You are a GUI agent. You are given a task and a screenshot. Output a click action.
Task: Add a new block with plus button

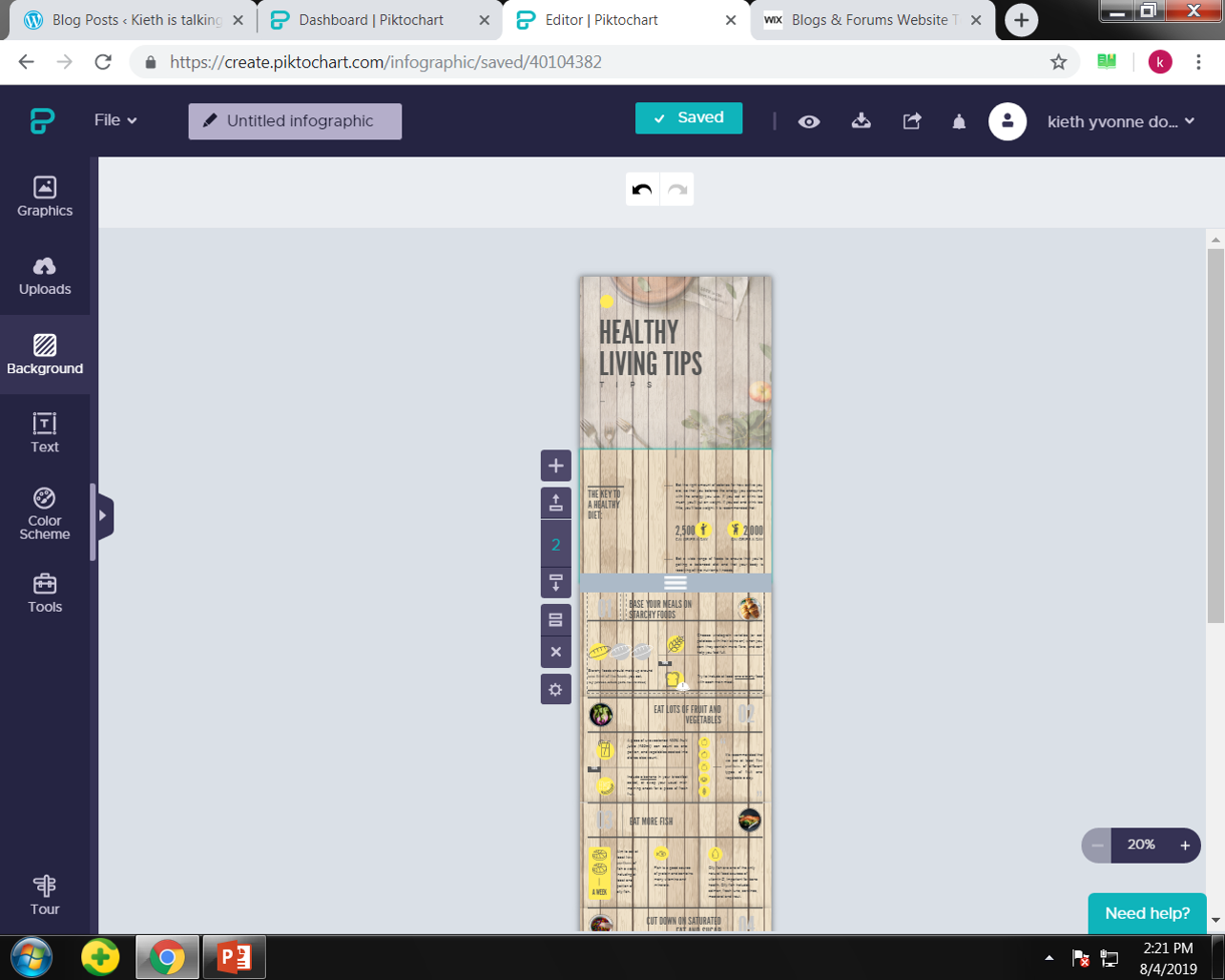pos(555,466)
